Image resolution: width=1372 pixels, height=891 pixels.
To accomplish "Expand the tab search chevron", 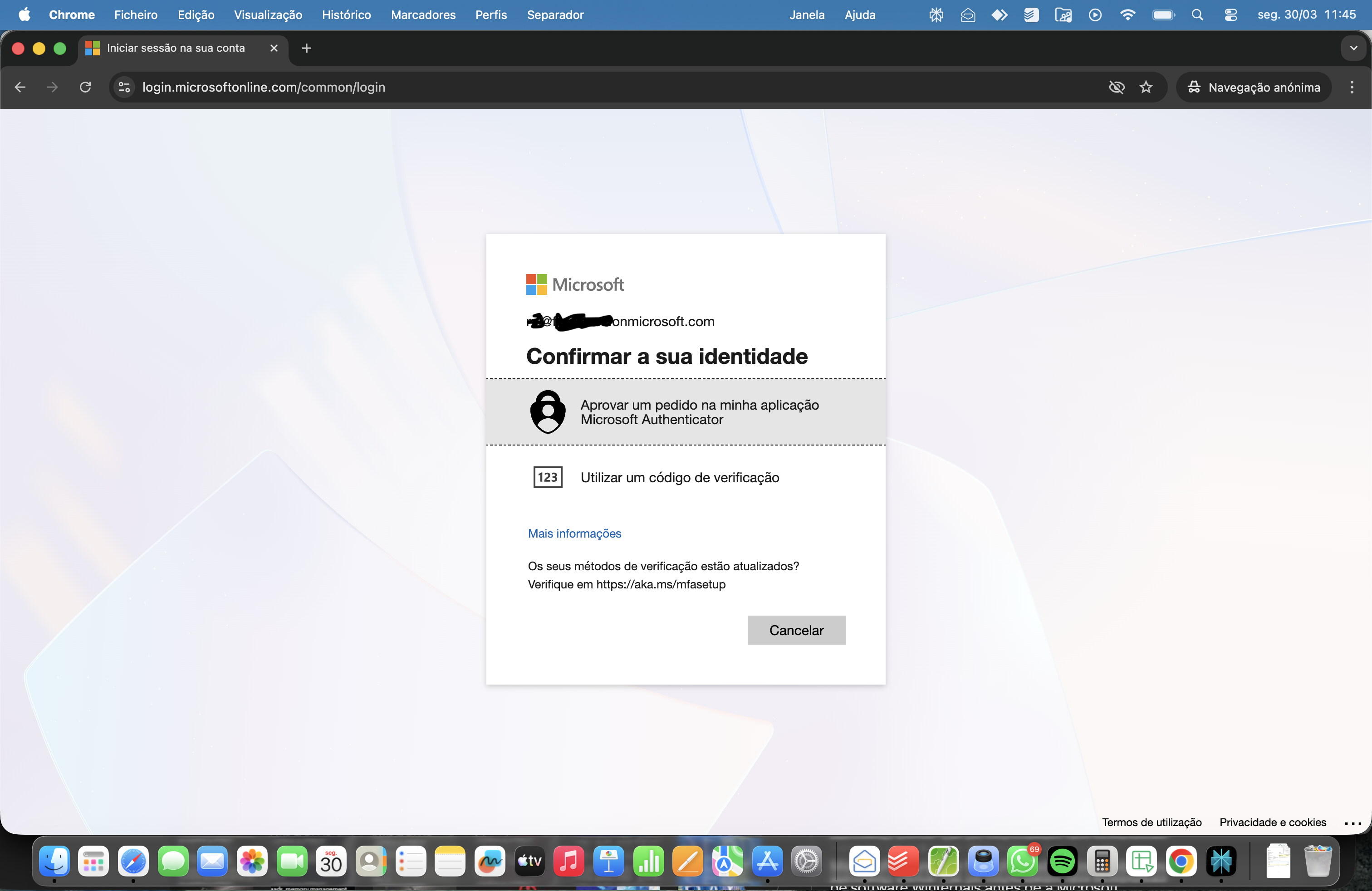I will pyautogui.click(x=1353, y=49).
